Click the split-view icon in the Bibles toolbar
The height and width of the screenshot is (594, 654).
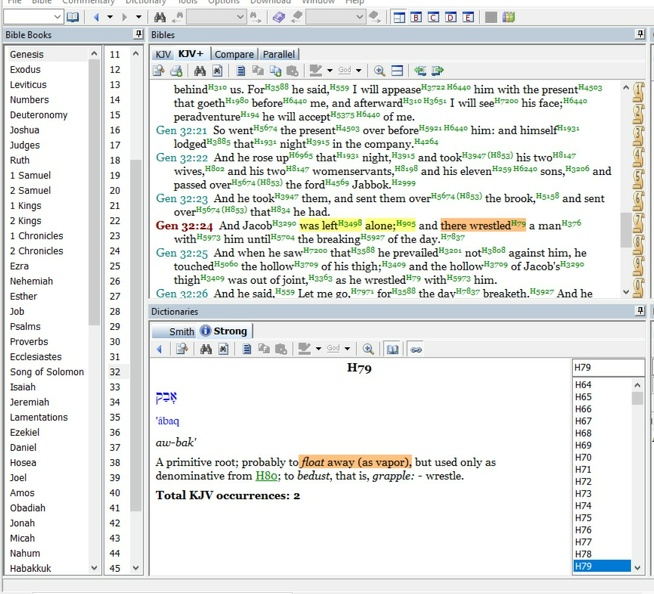[397, 70]
